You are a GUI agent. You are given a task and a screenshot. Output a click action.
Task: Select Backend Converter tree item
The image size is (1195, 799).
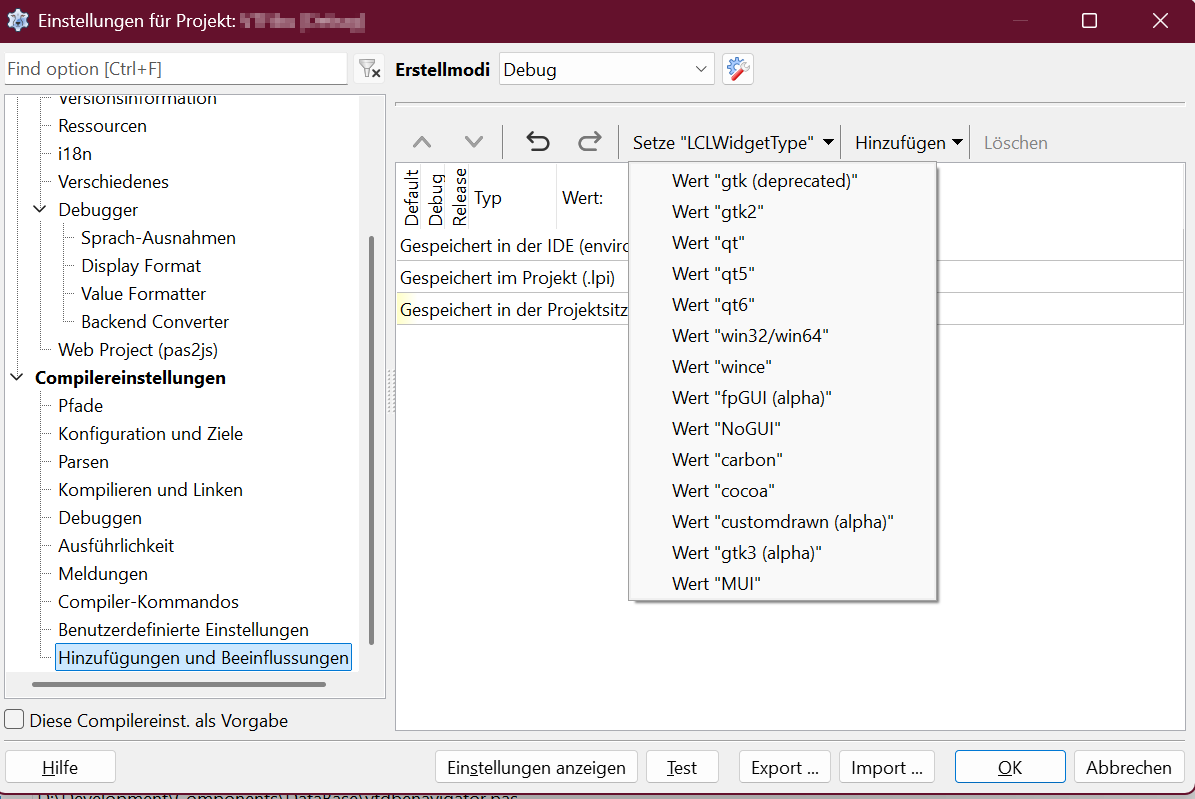(x=155, y=322)
